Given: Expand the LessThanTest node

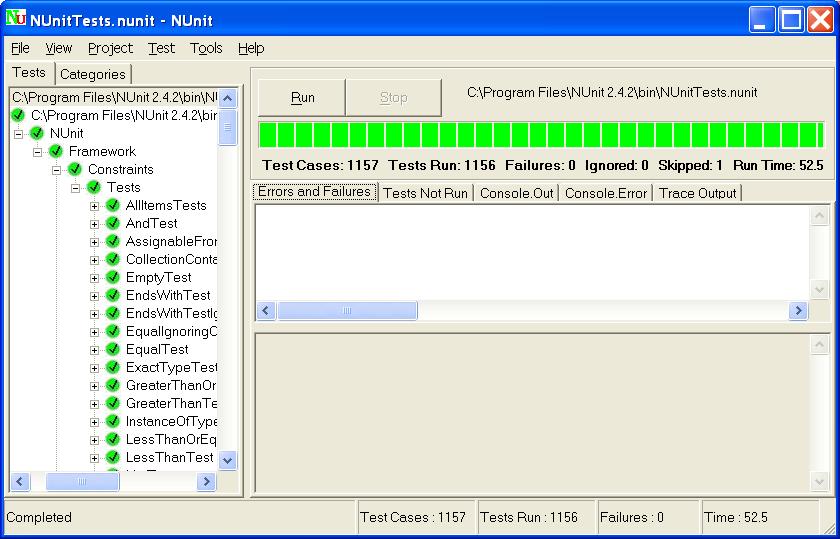Looking at the screenshot, I should coord(94,458).
